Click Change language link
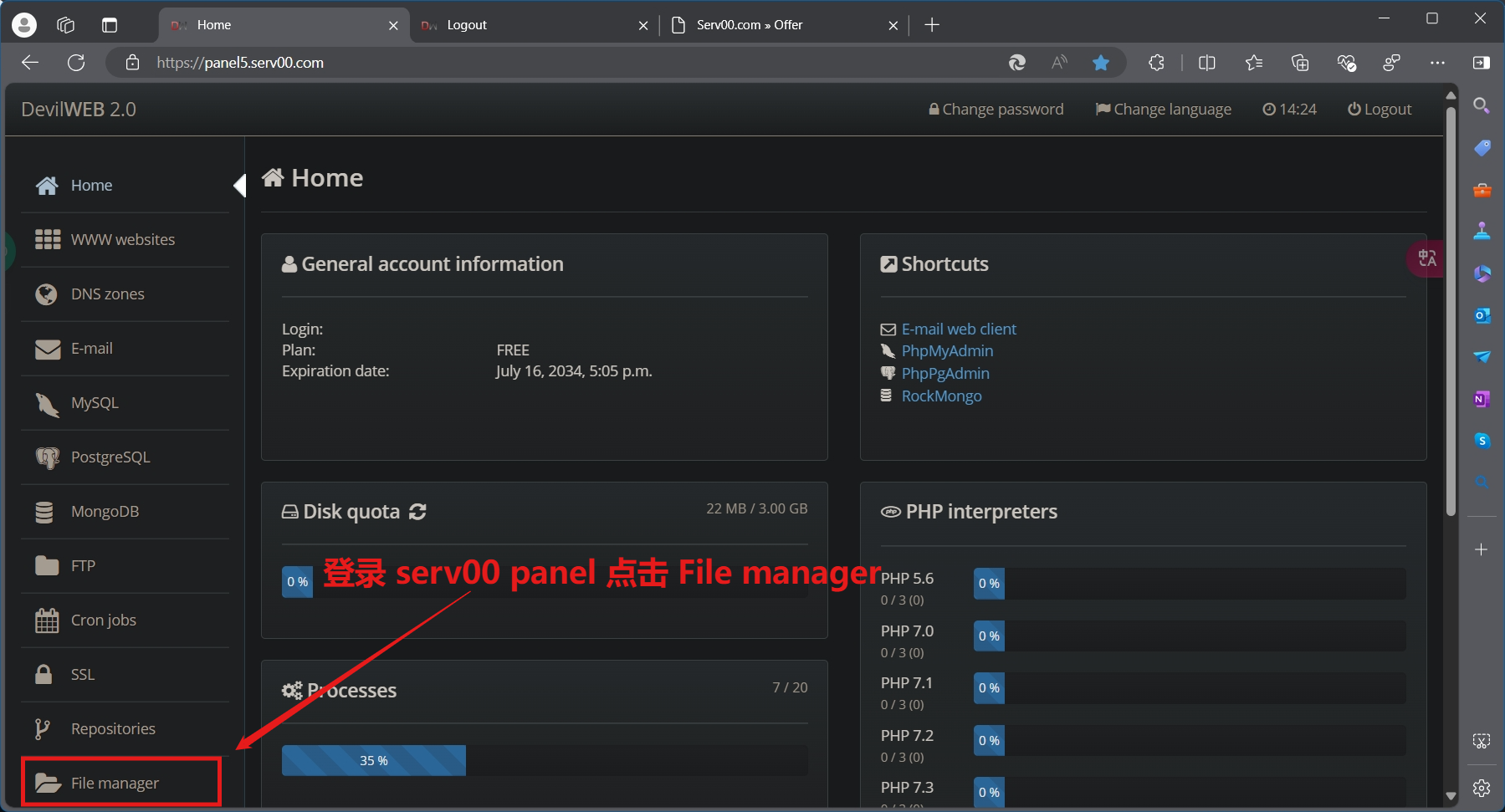The width and height of the screenshot is (1505, 812). click(1163, 110)
